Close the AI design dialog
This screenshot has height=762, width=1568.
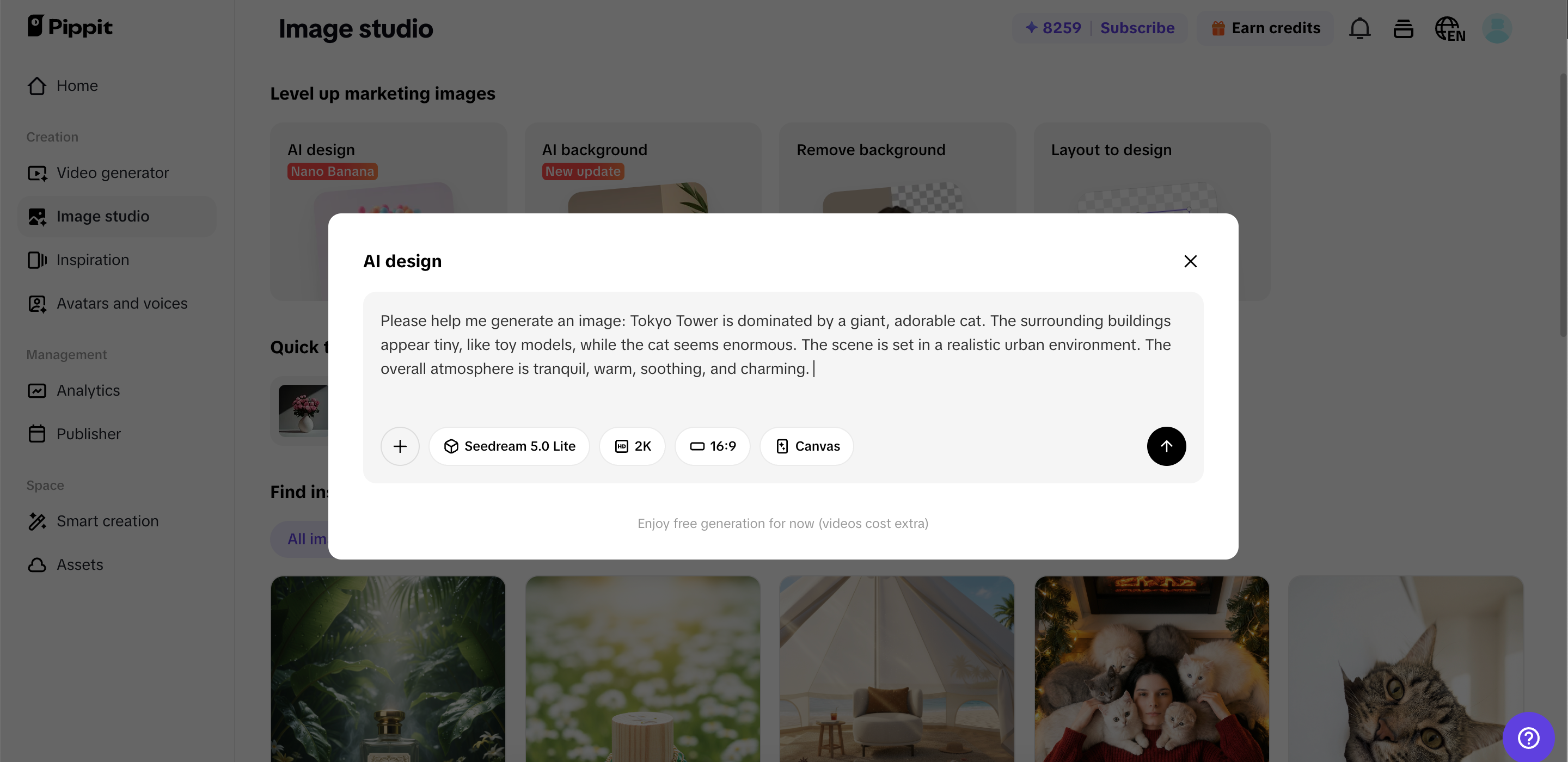[x=1190, y=261]
